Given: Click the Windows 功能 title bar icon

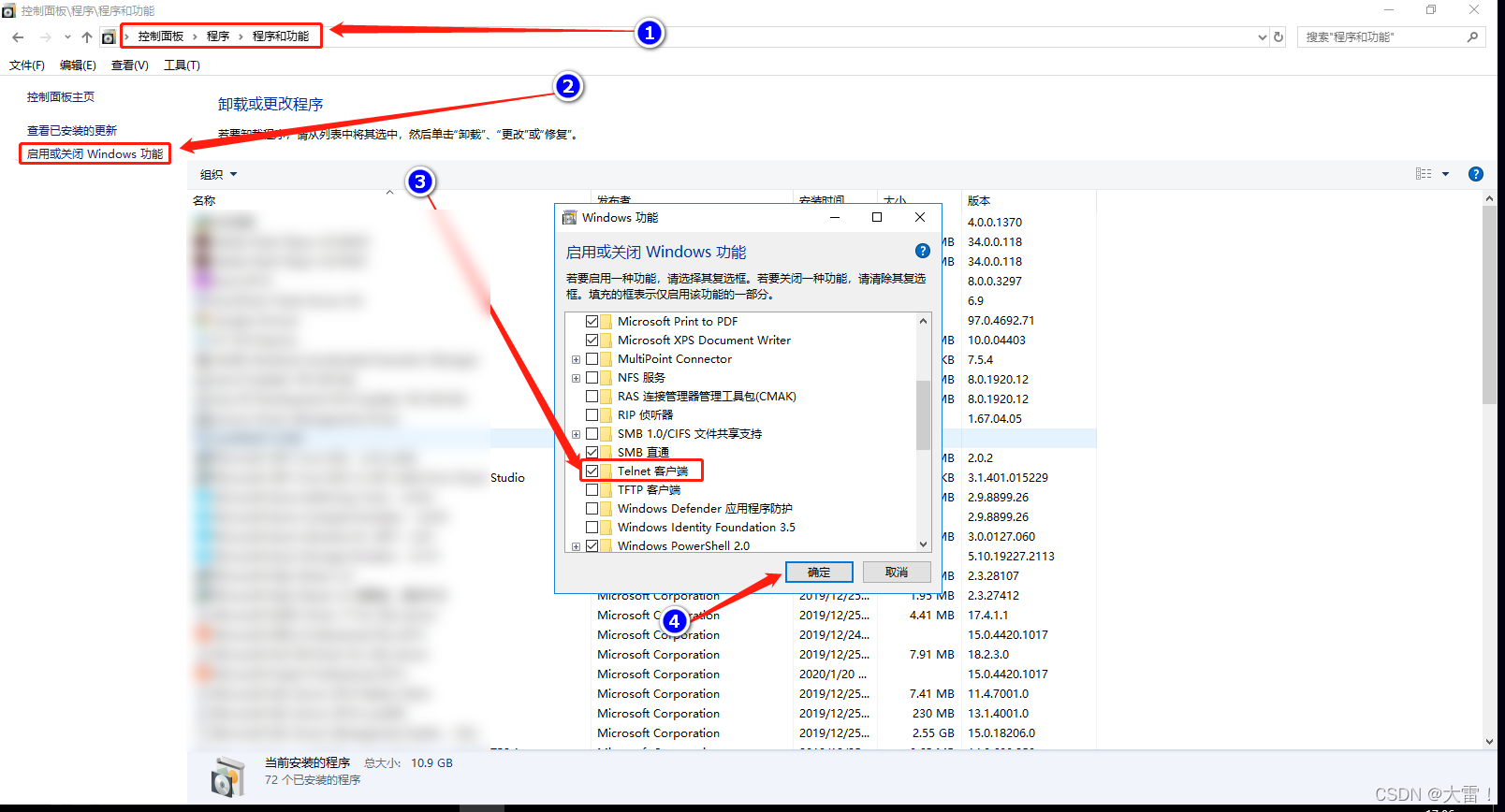Looking at the screenshot, I should (x=569, y=218).
